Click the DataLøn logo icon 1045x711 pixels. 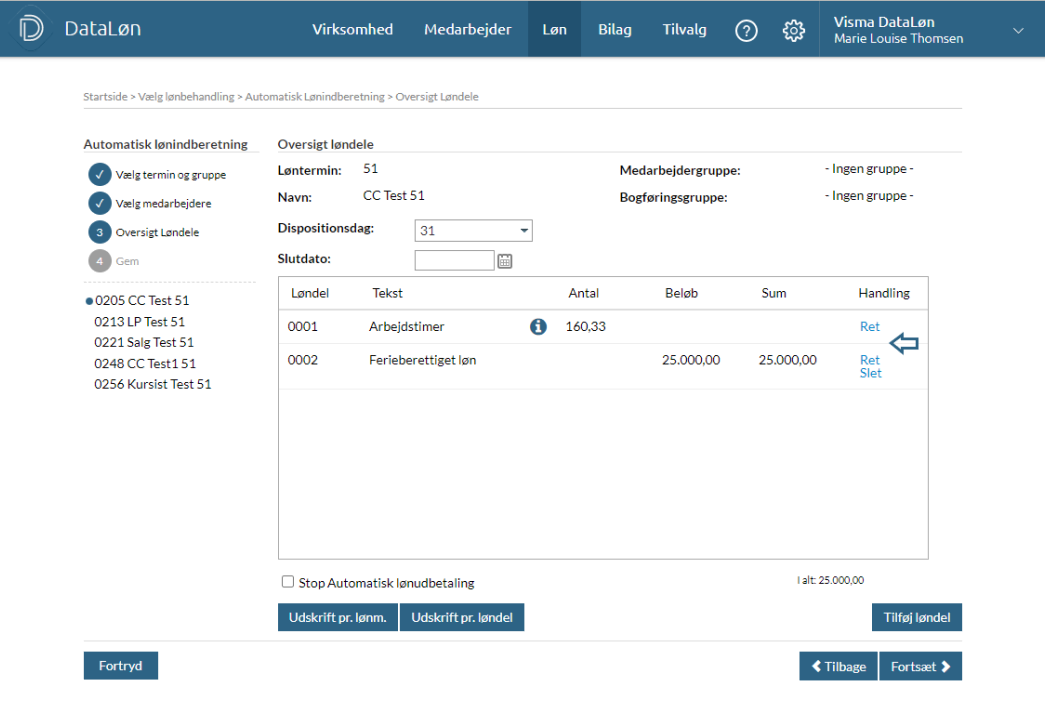coord(31,29)
